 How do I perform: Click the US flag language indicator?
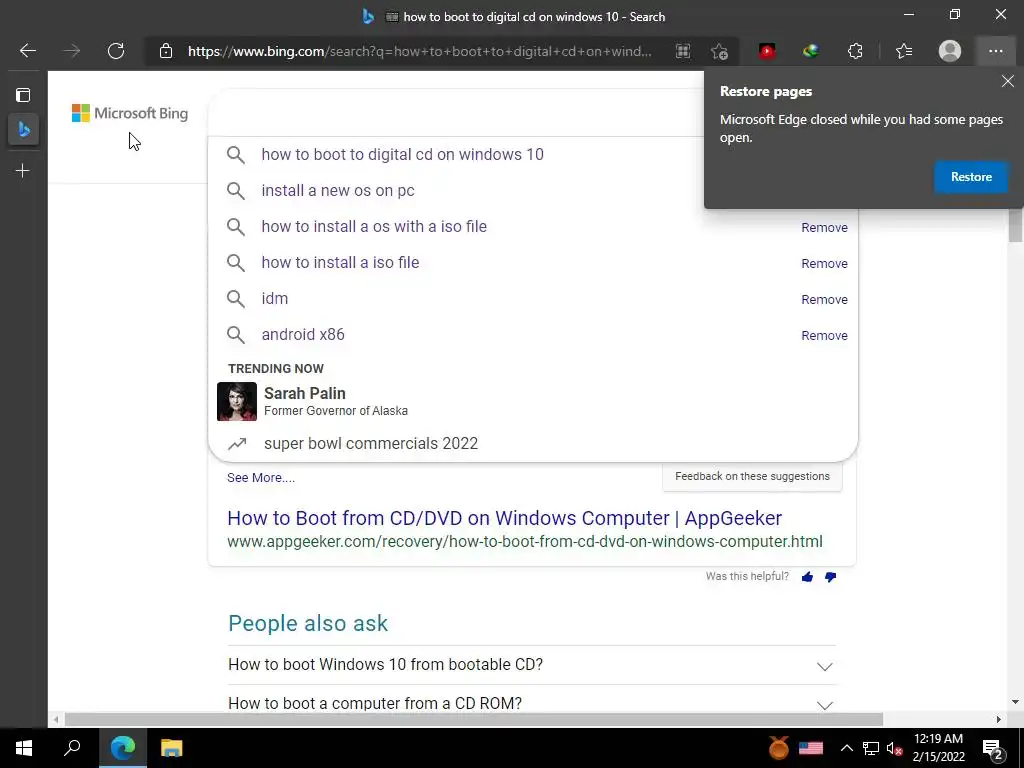click(810, 748)
